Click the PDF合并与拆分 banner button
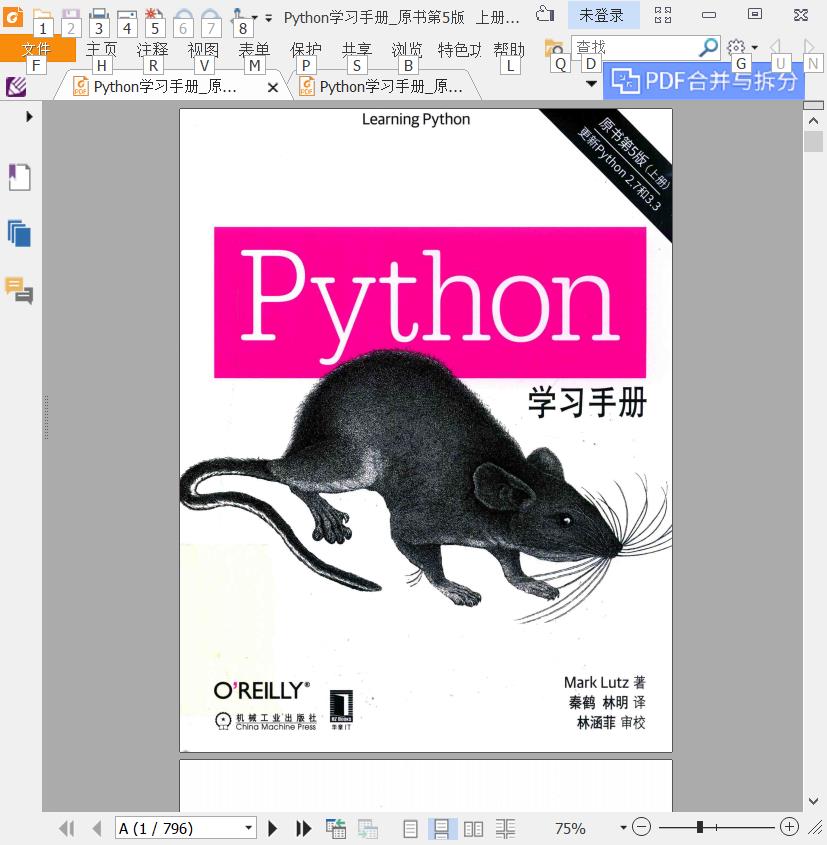This screenshot has width=827, height=845. (704, 81)
